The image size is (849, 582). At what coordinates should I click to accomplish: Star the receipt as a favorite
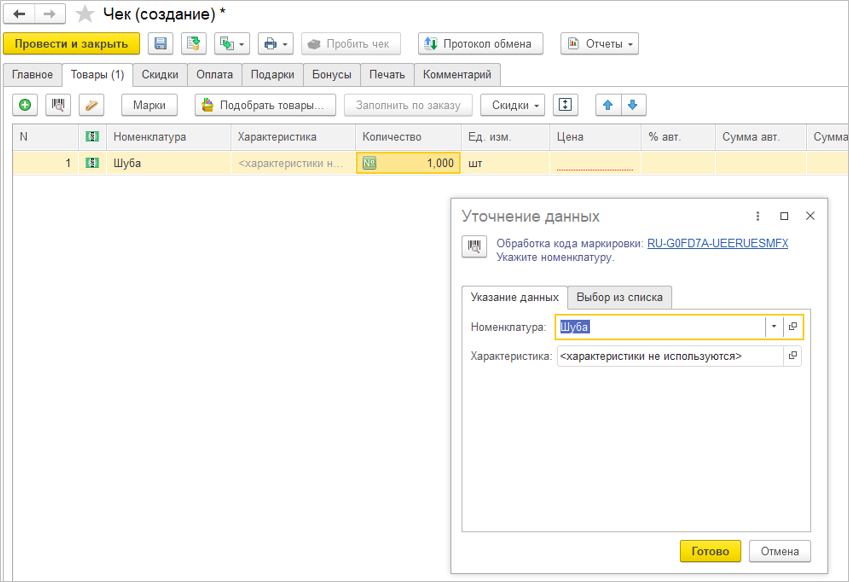[x=86, y=14]
